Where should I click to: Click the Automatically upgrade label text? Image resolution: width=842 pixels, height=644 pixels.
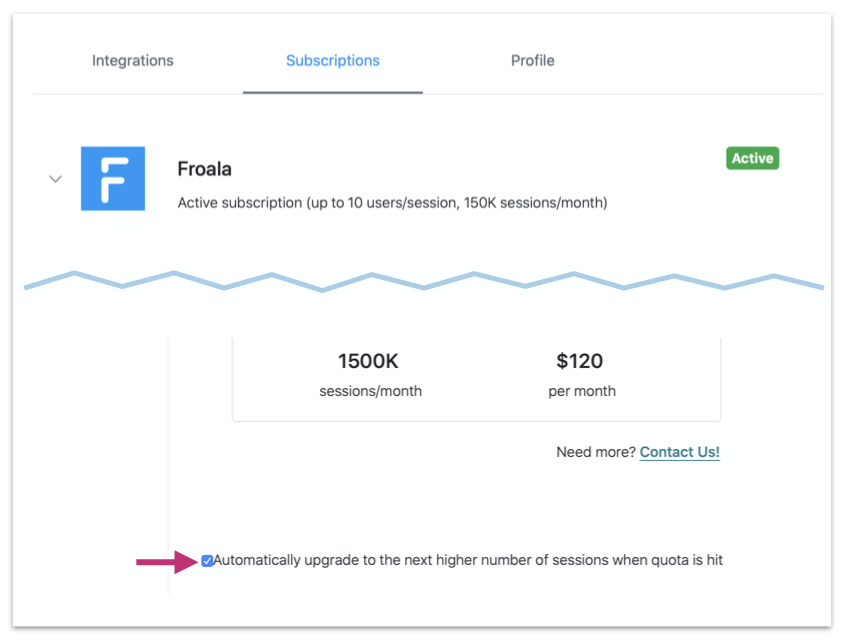coord(468,560)
